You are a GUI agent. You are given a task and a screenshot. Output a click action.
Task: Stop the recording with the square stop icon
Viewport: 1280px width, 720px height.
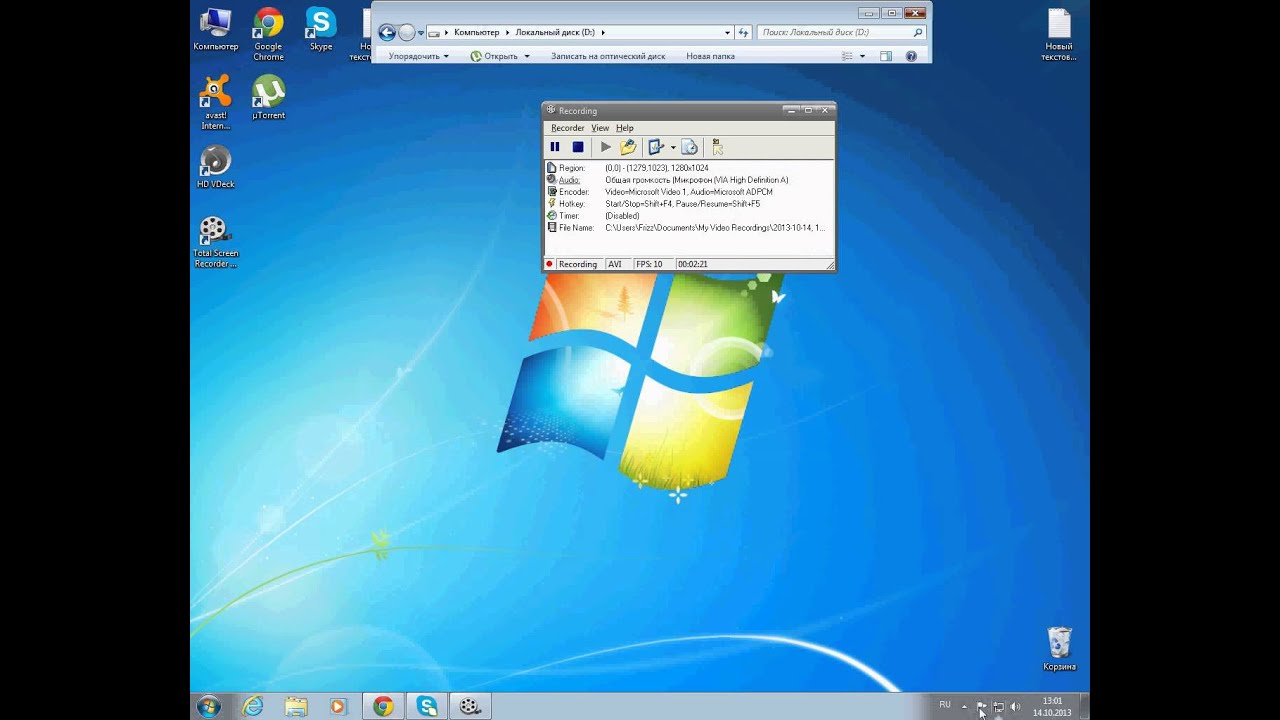pos(578,147)
